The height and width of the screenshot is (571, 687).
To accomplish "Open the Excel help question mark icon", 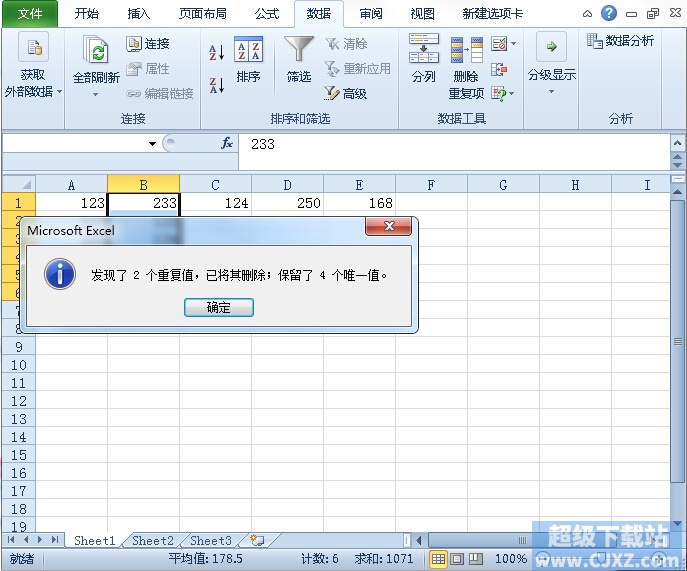I will [x=609, y=13].
